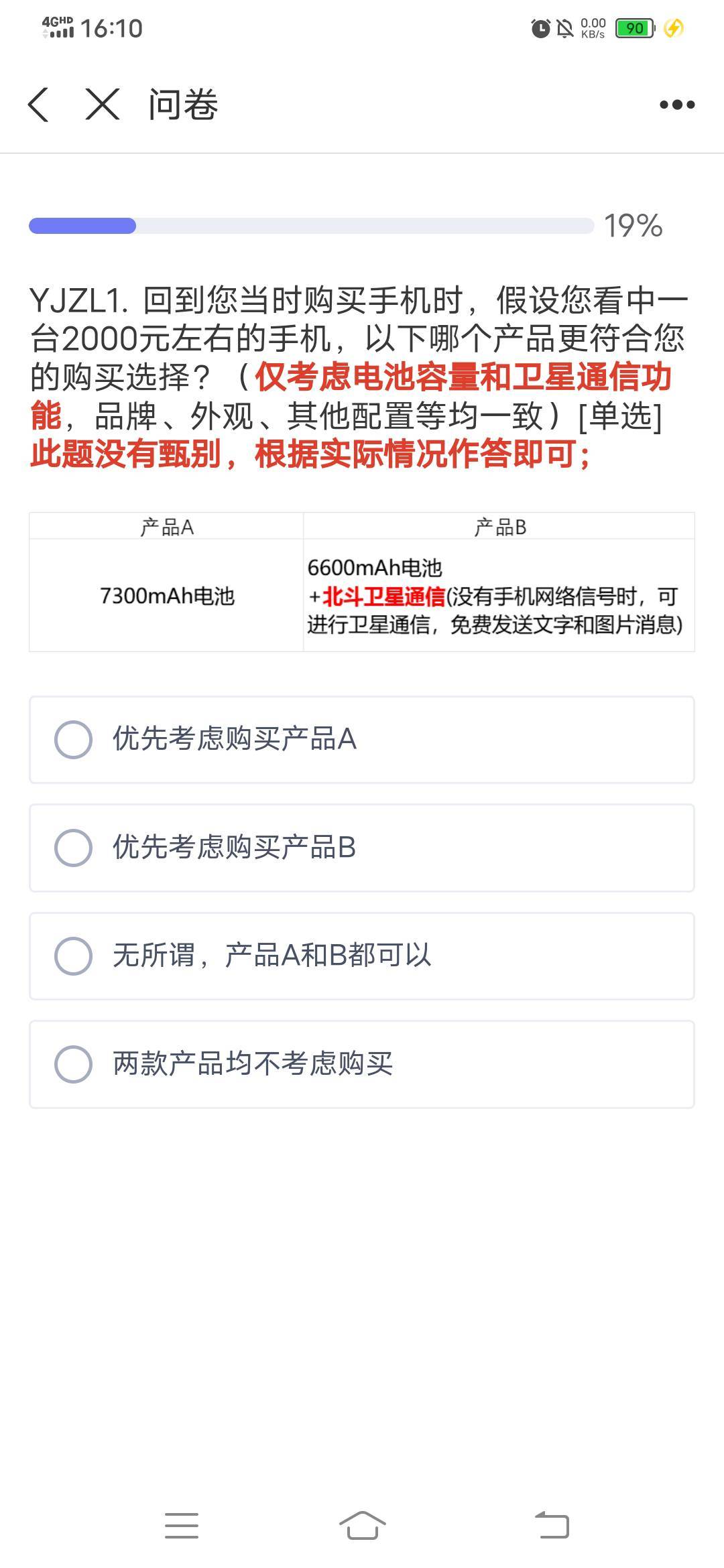
Task: Tap the muted notification bell icon
Action: 565,28
